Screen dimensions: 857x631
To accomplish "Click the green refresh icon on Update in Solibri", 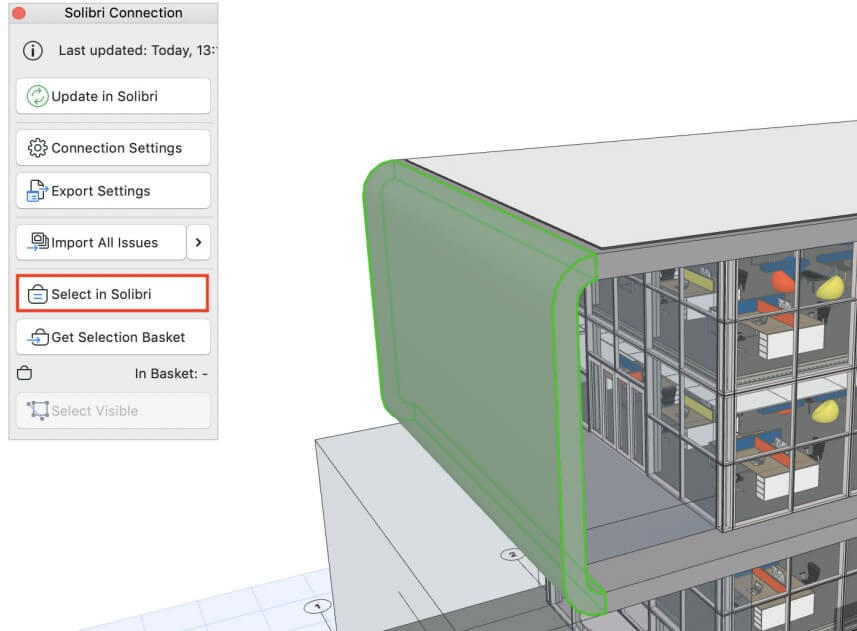I will (38, 96).
